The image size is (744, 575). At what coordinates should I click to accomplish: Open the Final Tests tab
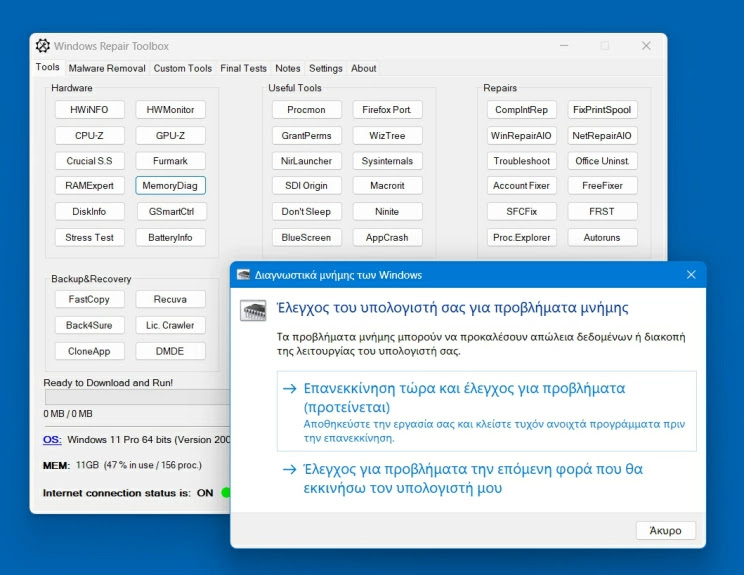click(243, 68)
